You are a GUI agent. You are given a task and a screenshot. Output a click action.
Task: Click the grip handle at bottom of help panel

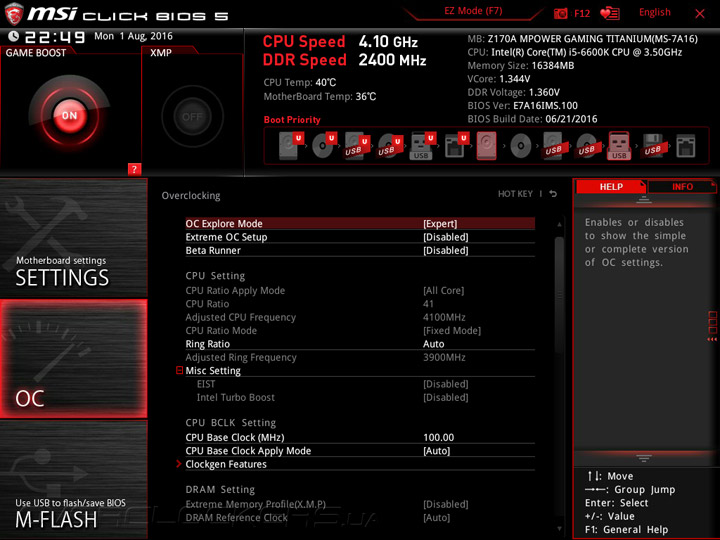click(644, 458)
